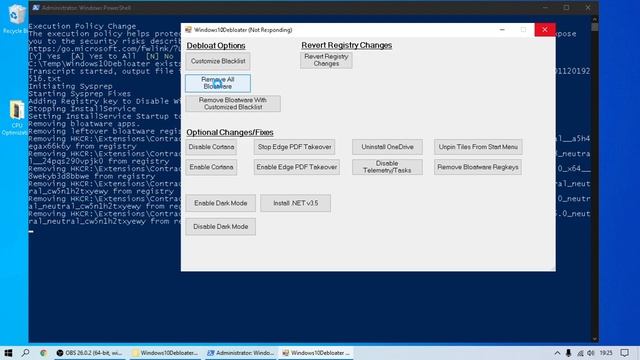Open the Windows Start menu
This screenshot has height=360, width=640.
click(x=8, y=353)
